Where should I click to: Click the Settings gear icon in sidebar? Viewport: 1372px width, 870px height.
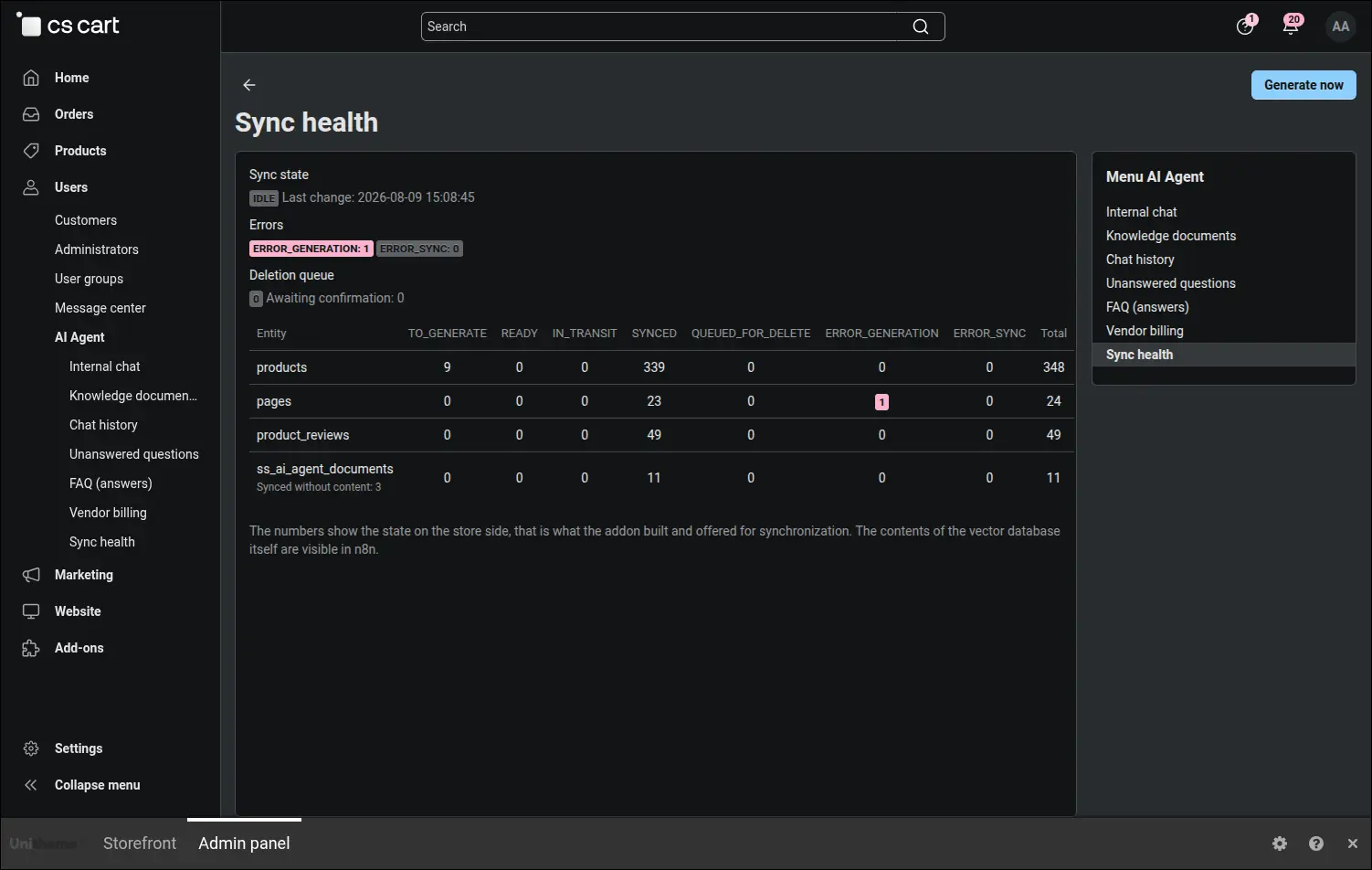pyautogui.click(x=31, y=748)
